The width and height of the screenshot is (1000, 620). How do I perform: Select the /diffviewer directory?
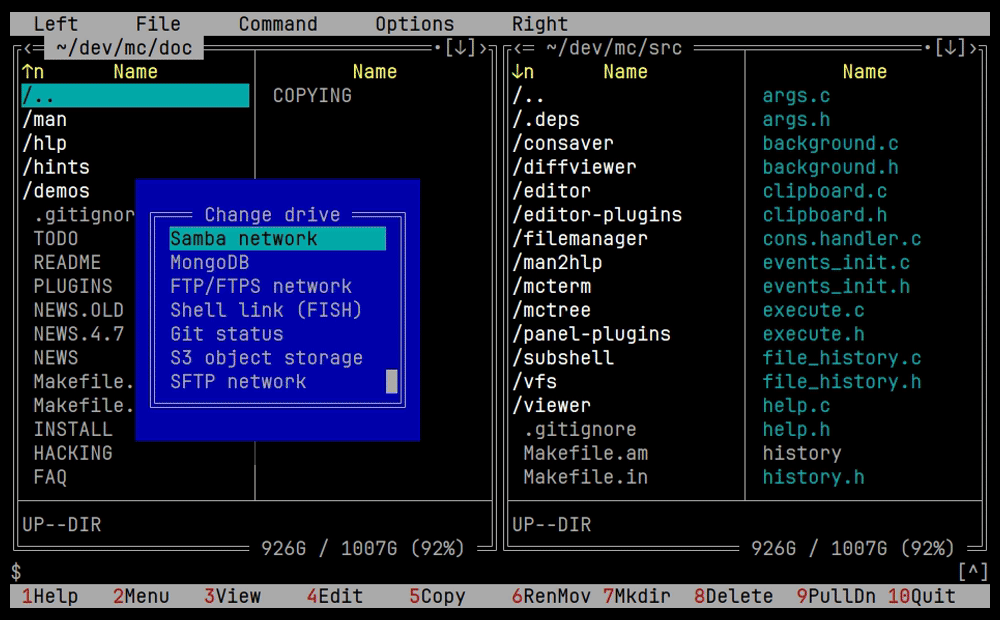pos(574,167)
